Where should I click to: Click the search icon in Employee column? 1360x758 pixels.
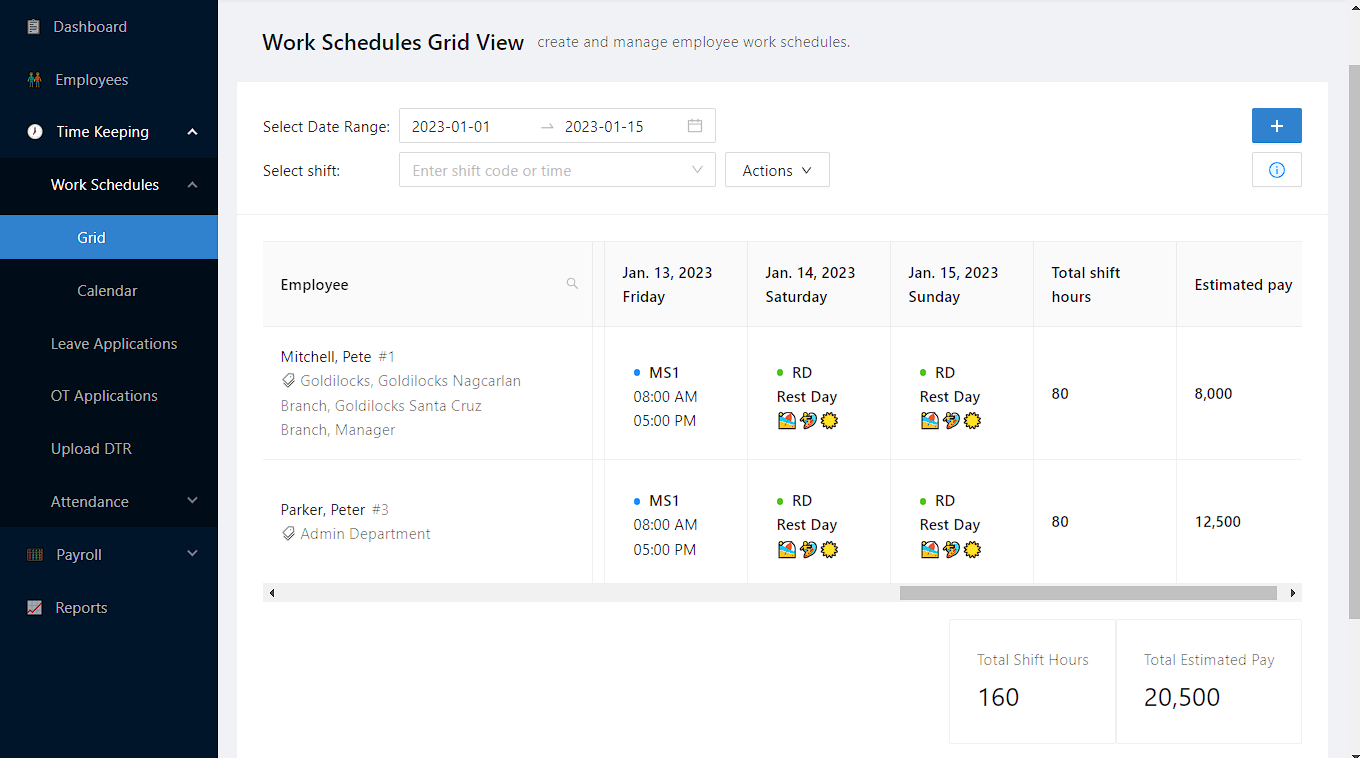(572, 284)
